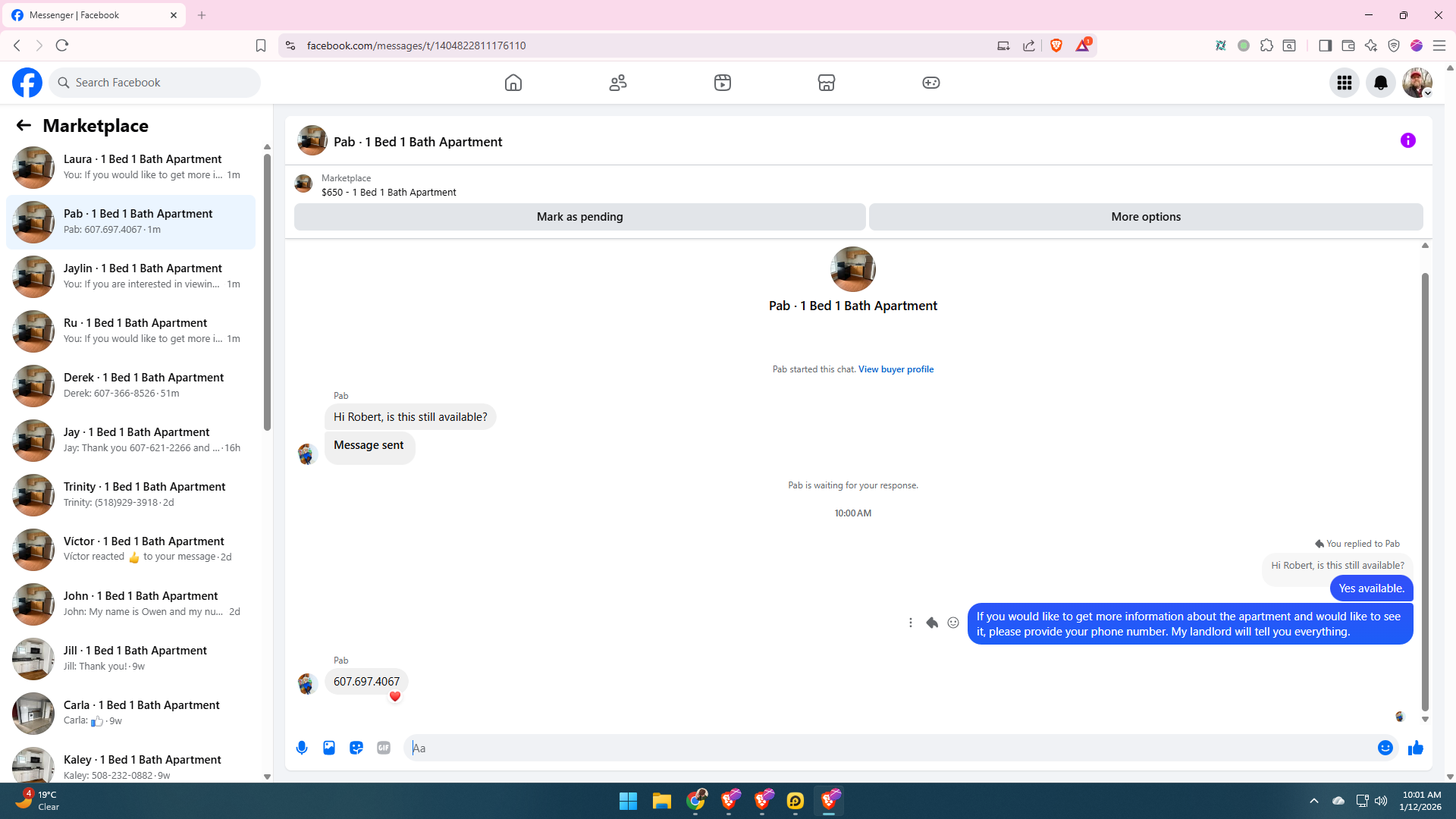The image size is (1456, 819).
Task: Click Mark as pending button
Action: (579, 217)
